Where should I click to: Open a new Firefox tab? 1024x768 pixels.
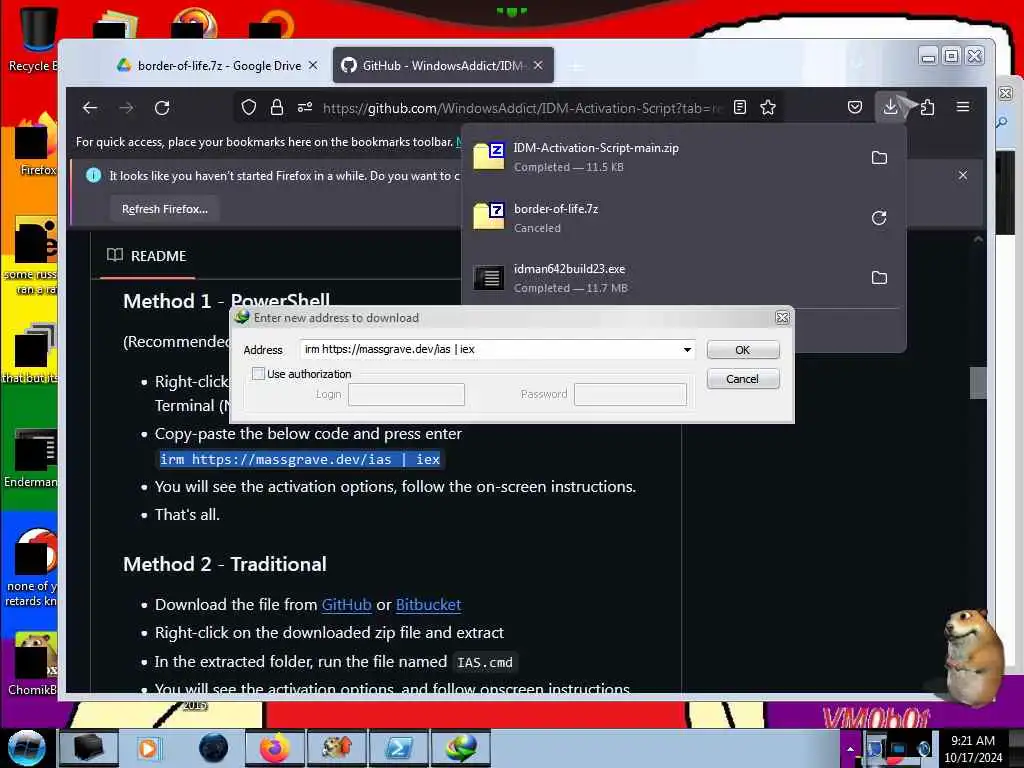pyautogui.click(x=575, y=66)
